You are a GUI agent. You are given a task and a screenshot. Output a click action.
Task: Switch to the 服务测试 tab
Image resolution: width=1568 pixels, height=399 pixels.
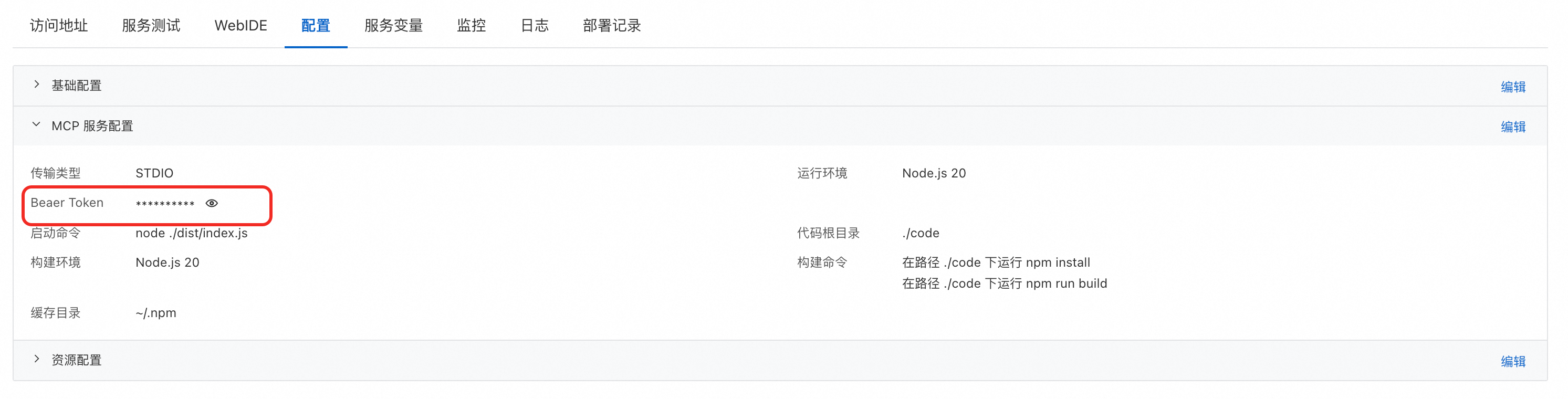coord(151,26)
